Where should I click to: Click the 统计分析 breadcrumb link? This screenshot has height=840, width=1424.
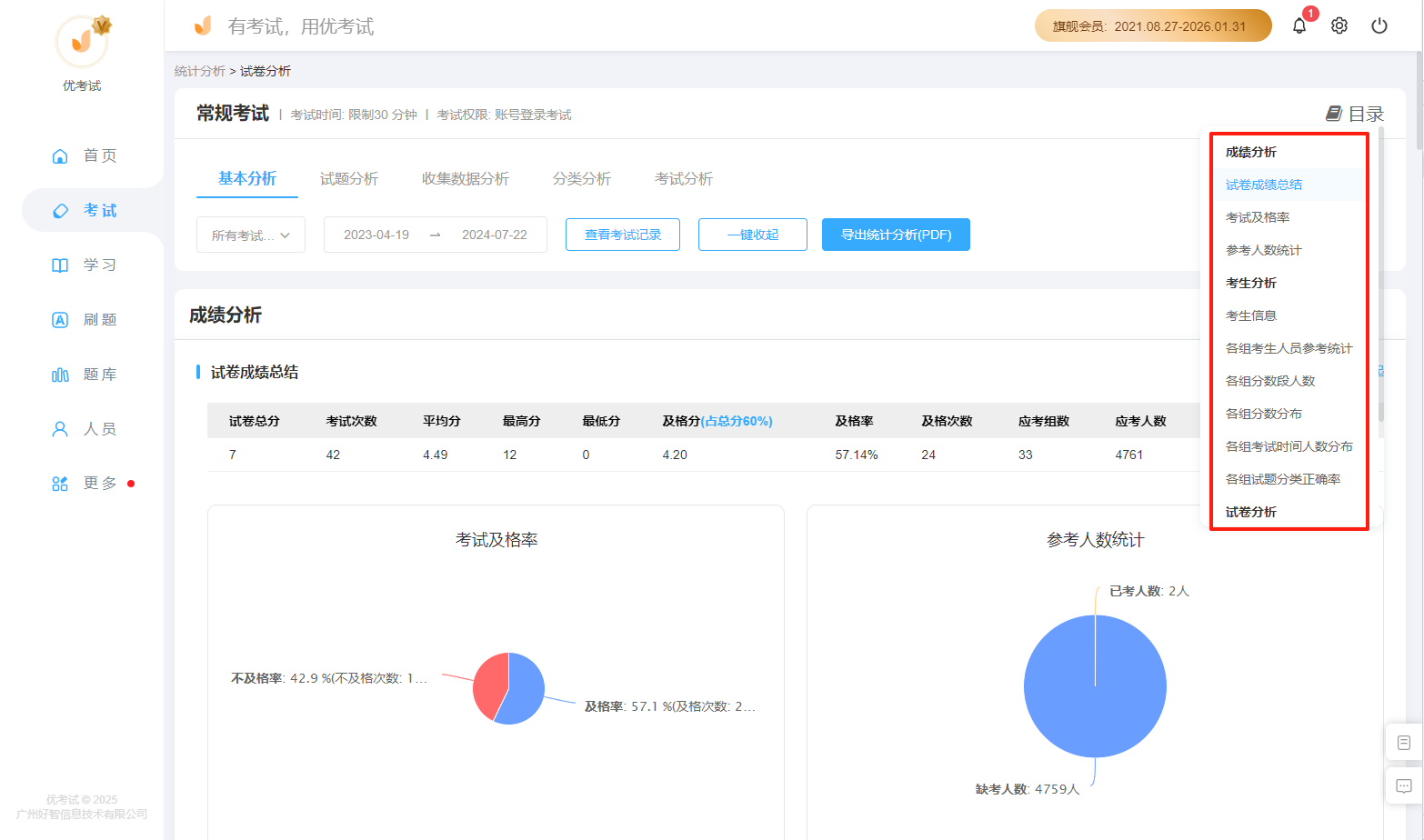[200, 71]
